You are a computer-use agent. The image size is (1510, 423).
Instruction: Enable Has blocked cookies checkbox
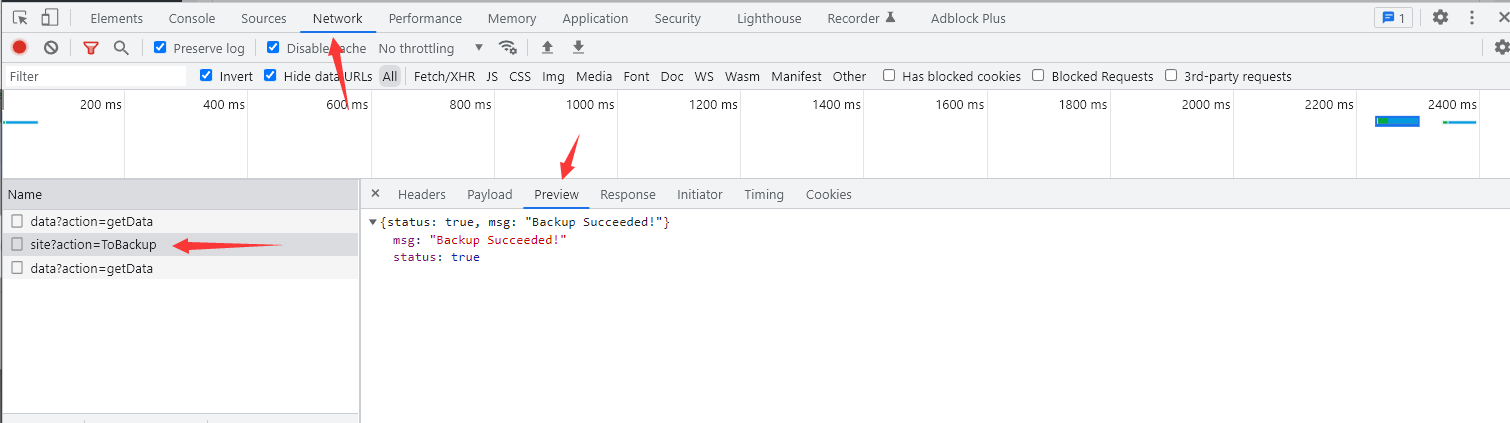tap(889, 75)
